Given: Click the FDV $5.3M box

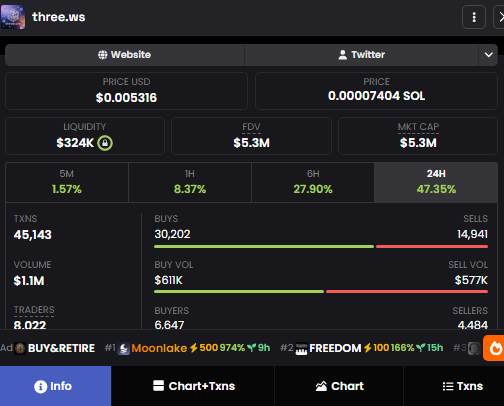Looking at the screenshot, I should 251,136.
